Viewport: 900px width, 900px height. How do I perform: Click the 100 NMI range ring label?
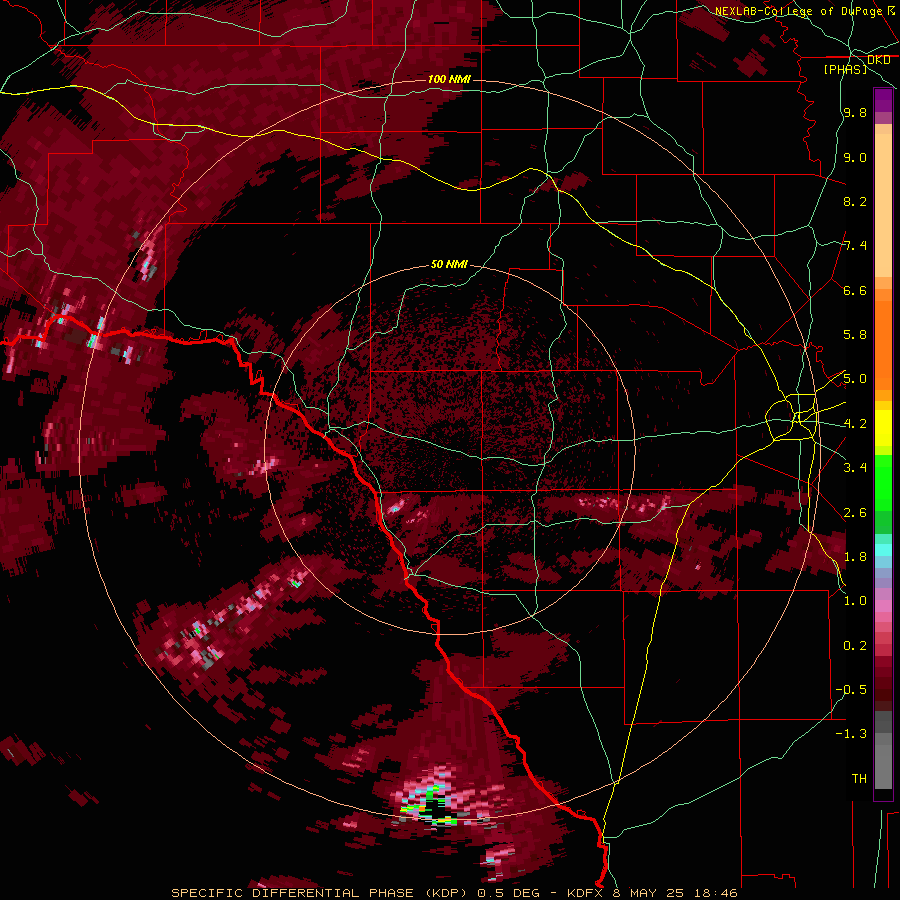coord(449,79)
